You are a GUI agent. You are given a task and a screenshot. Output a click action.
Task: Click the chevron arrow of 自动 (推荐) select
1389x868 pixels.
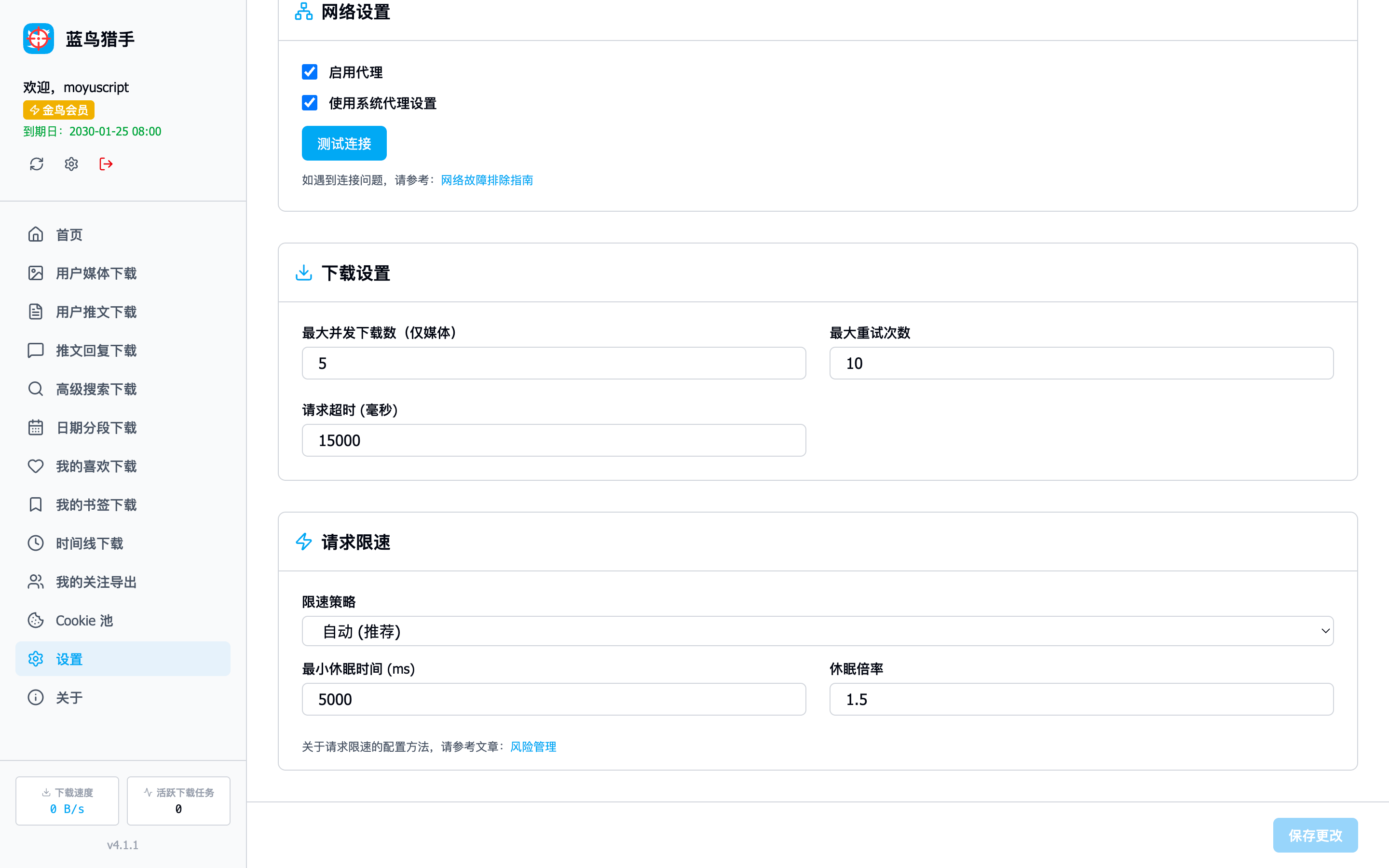point(1325,631)
